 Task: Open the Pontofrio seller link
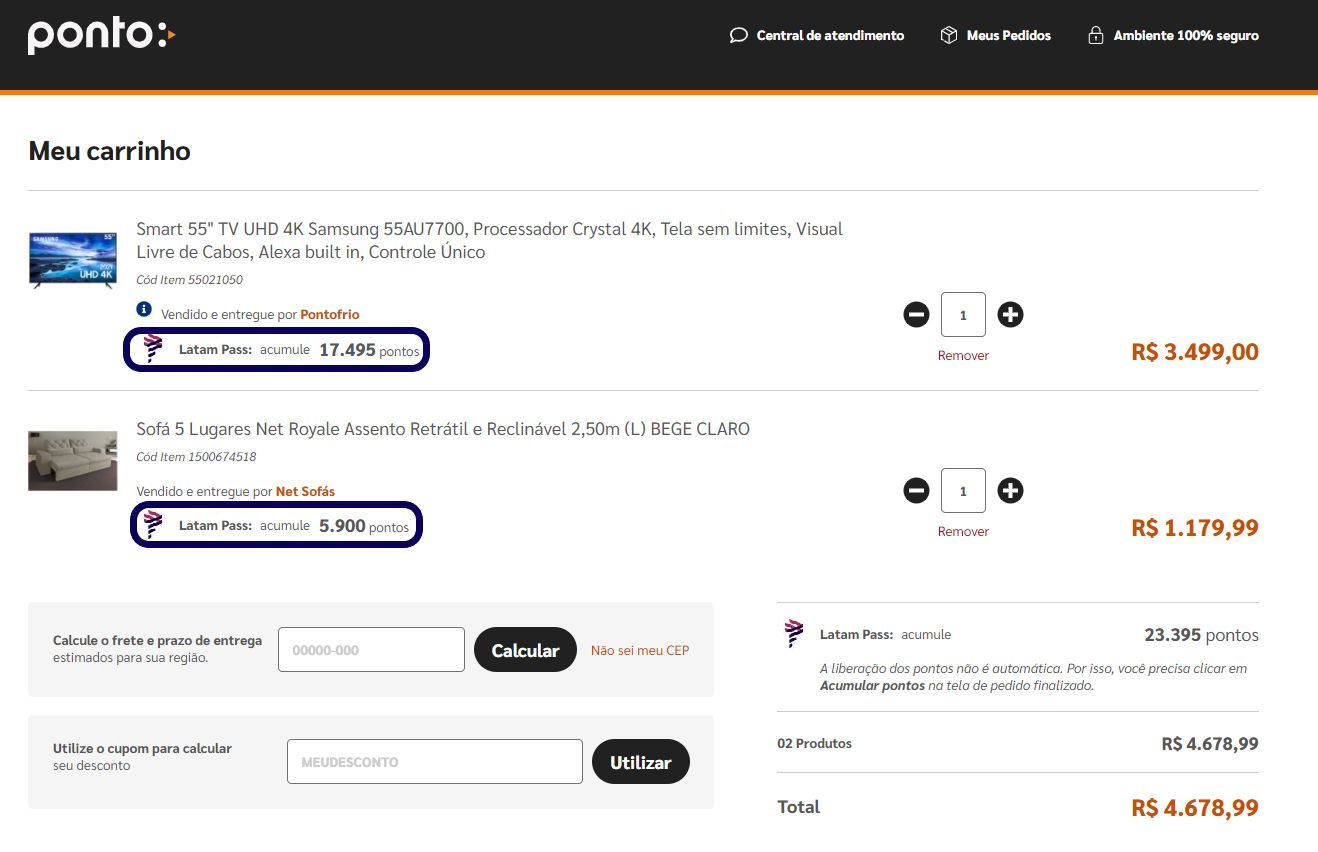click(x=330, y=314)
